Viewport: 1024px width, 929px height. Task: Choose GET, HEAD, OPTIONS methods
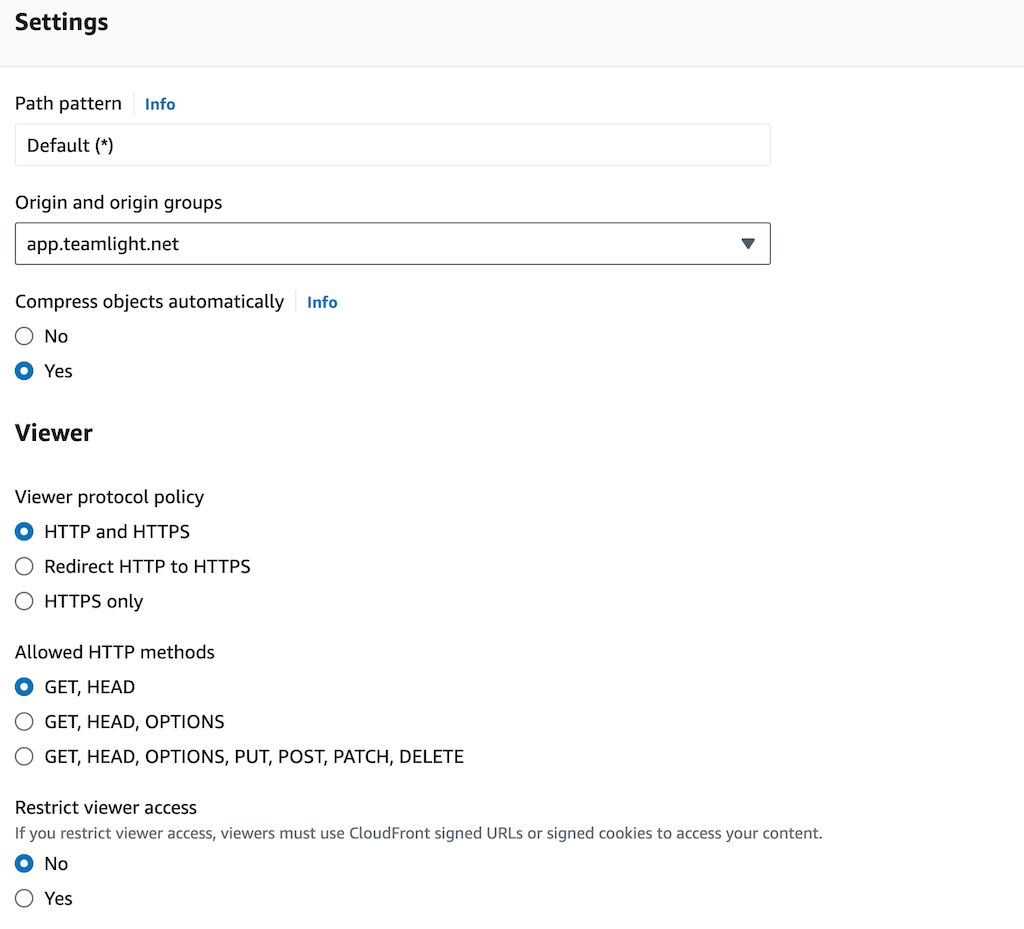coord(25,721)
